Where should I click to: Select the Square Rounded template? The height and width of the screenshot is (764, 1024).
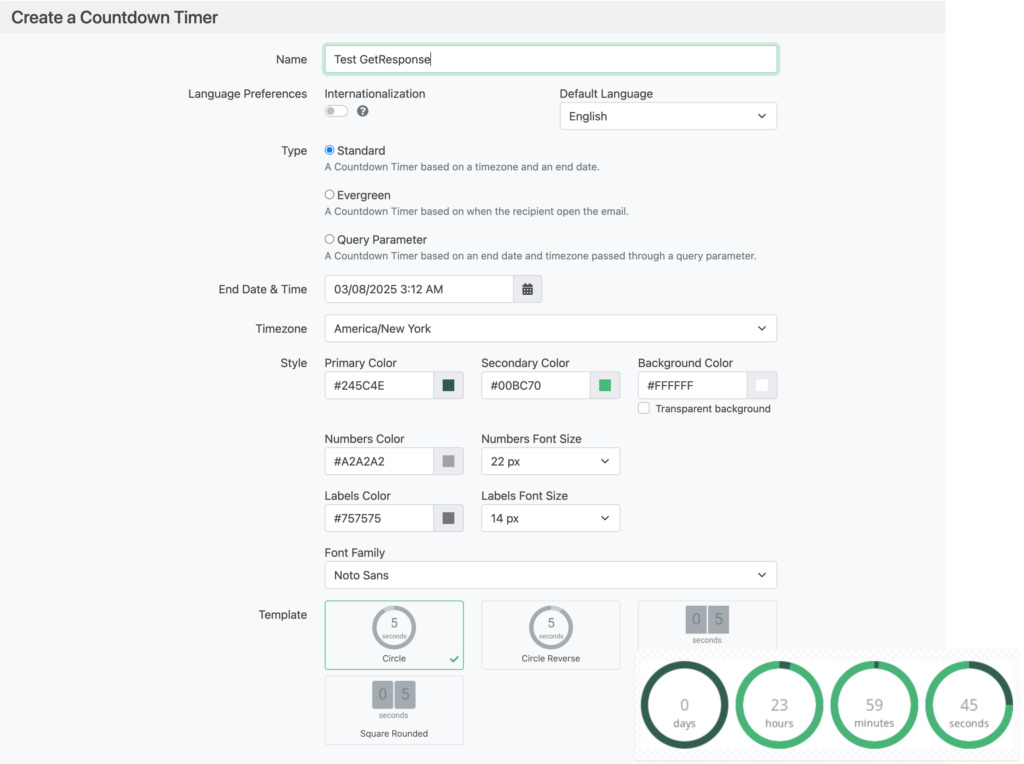coord(393,710)
